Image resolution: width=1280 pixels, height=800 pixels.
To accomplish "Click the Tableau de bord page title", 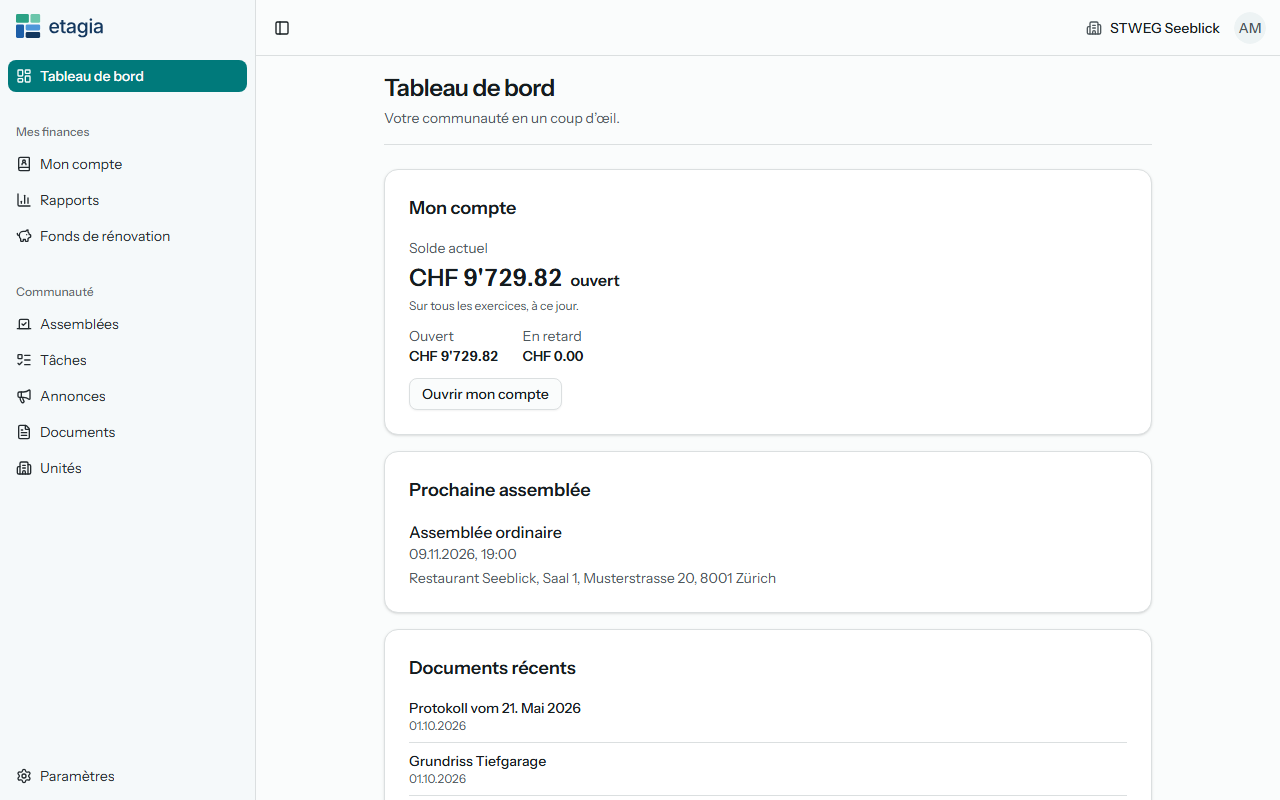I will click(469, 88).
